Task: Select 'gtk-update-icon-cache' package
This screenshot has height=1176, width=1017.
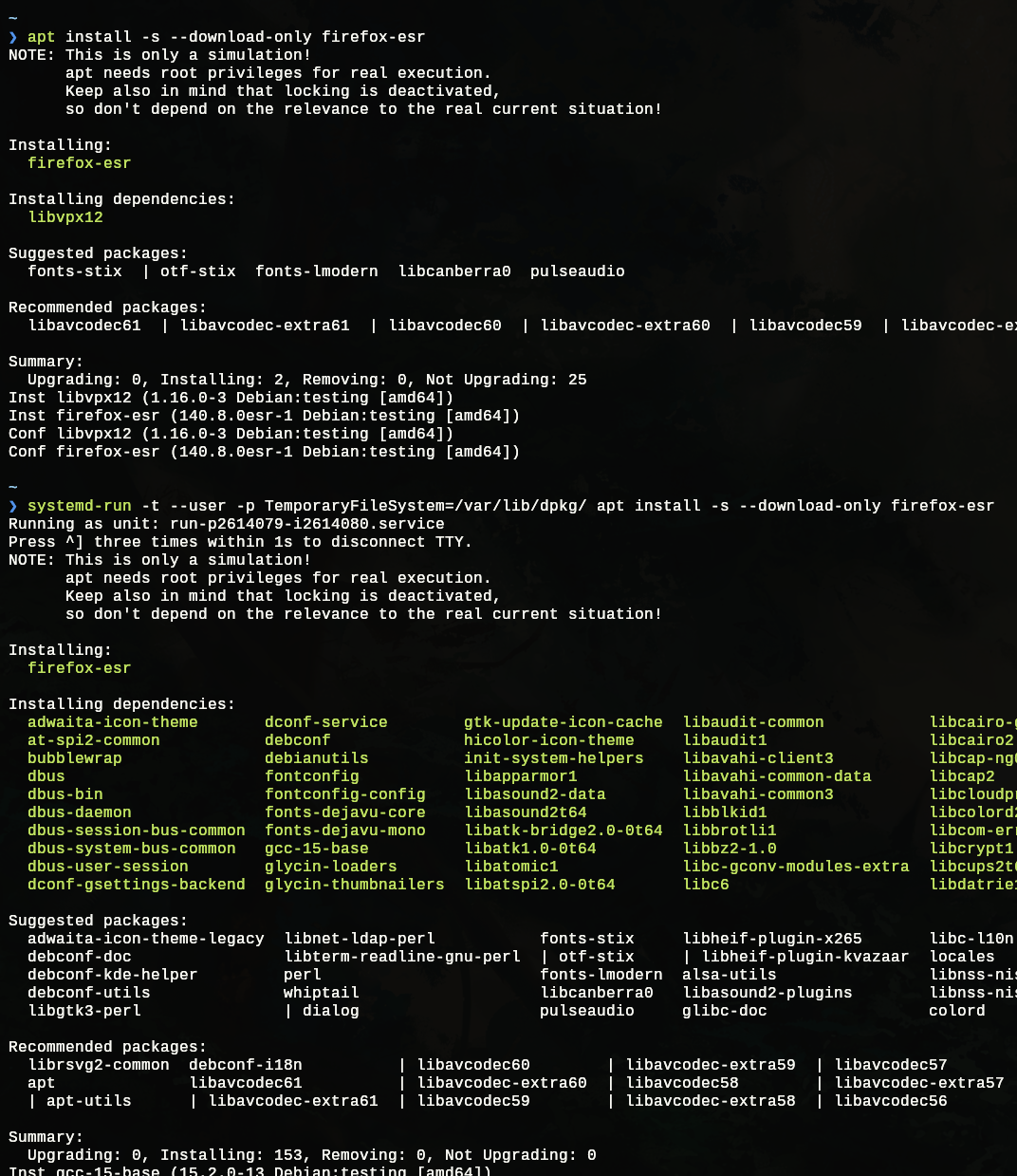Action: 564,722
